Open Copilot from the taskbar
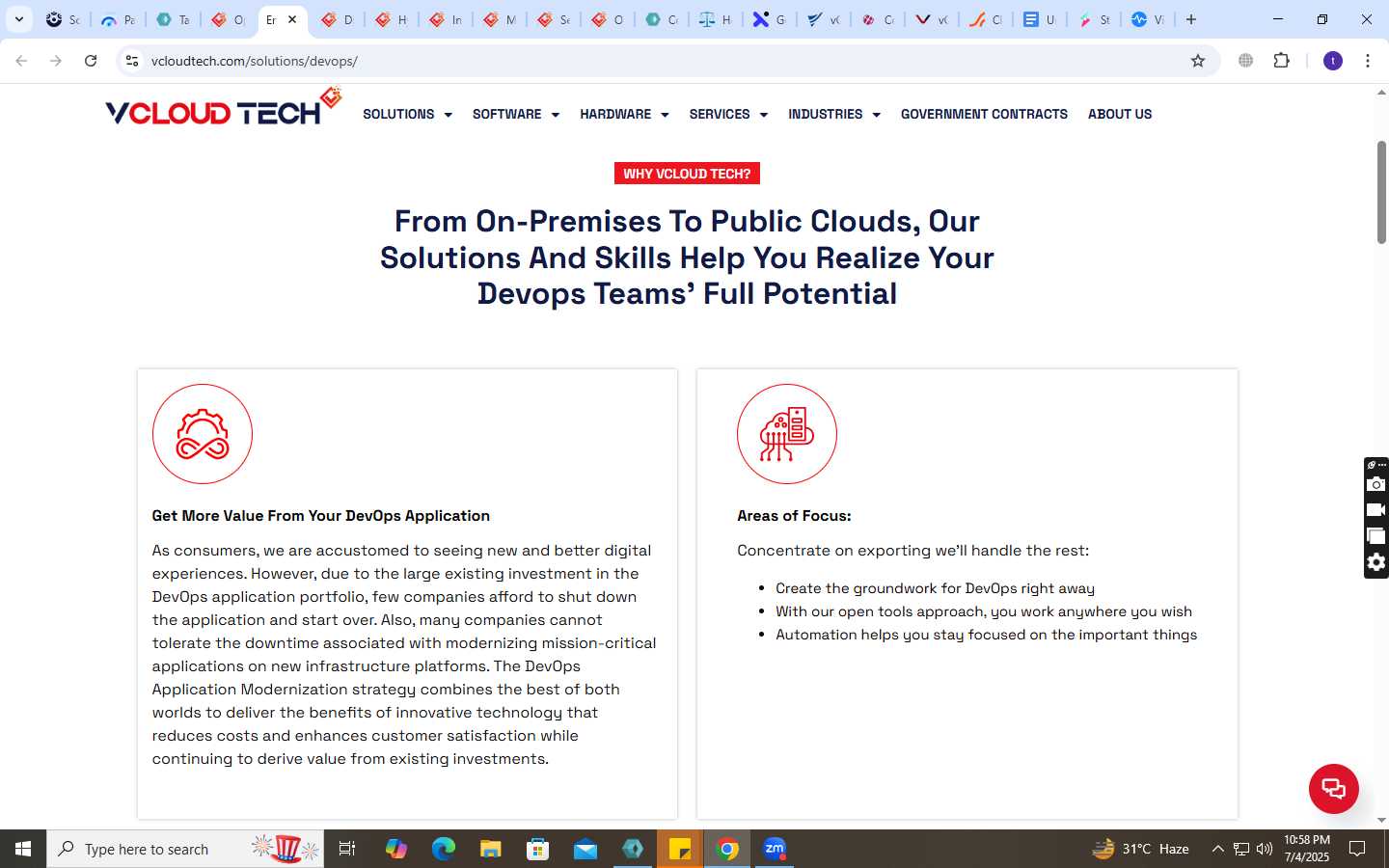 click(395, 849)
